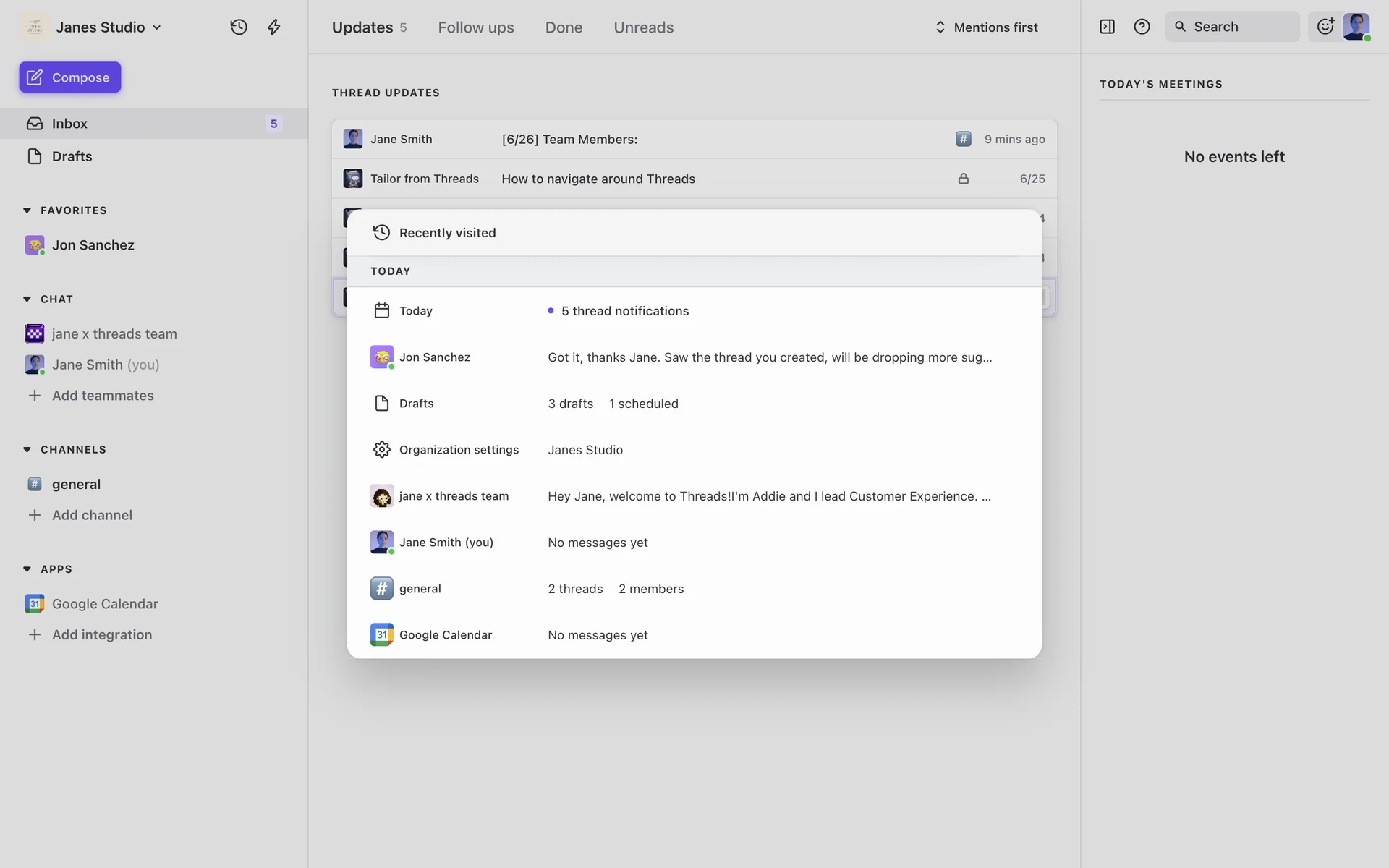1389x868 pixels.
Task: Collapse the Apps section
Action: point(27,569)
